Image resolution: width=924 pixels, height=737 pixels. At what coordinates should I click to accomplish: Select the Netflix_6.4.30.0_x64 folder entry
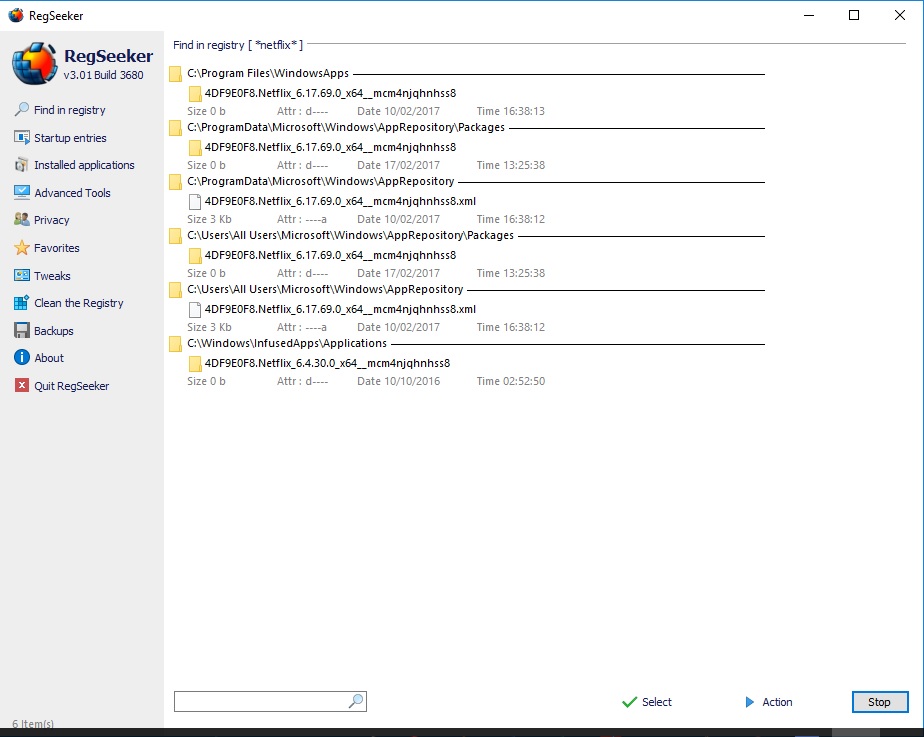pos(327,363)
